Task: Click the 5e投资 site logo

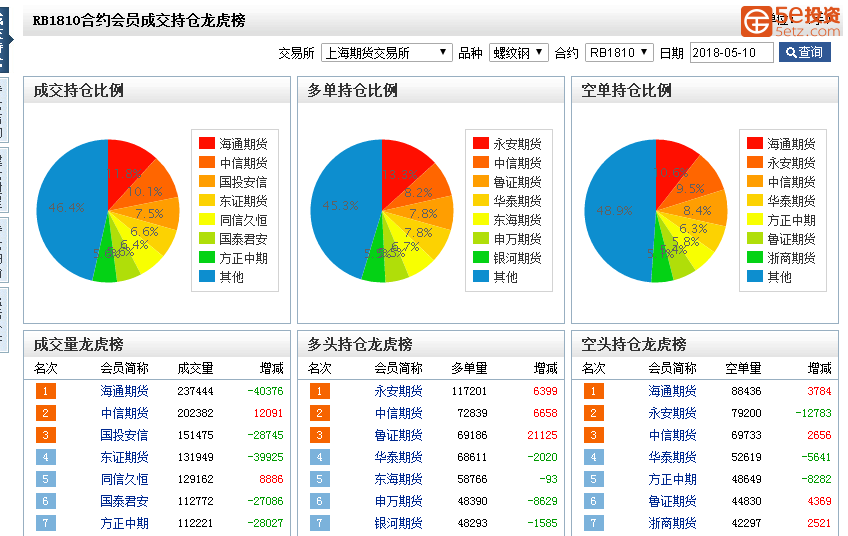Action: (x=790, y=21)
